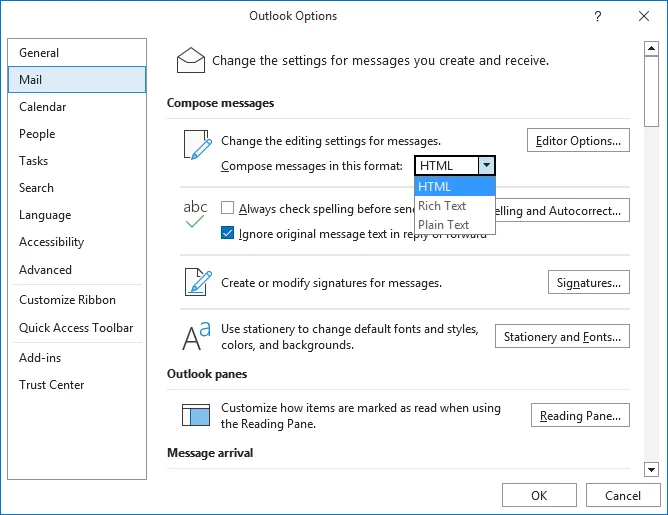Click the Outlook panes section heading
This screenshot has height=515, width=668.
click(207, 374)
